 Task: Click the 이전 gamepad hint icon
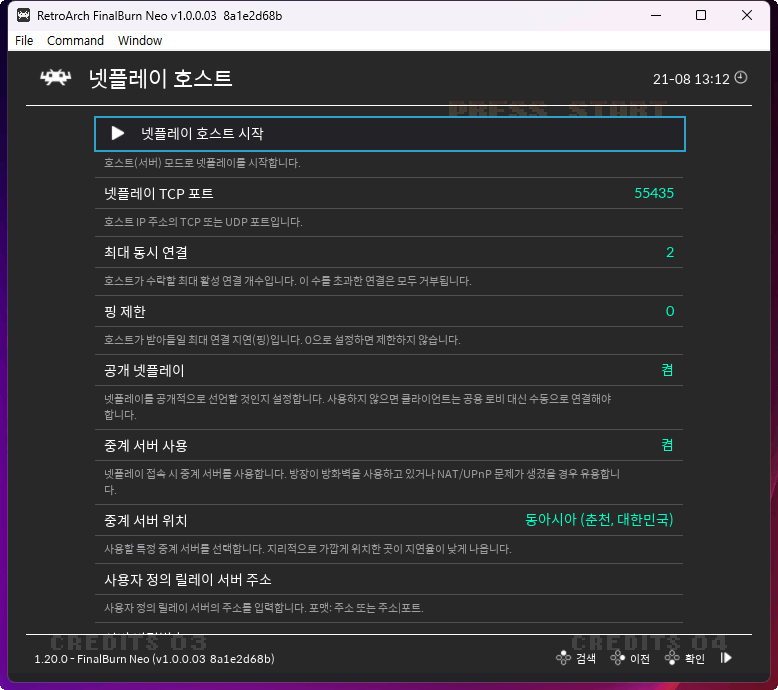(618, 658)
